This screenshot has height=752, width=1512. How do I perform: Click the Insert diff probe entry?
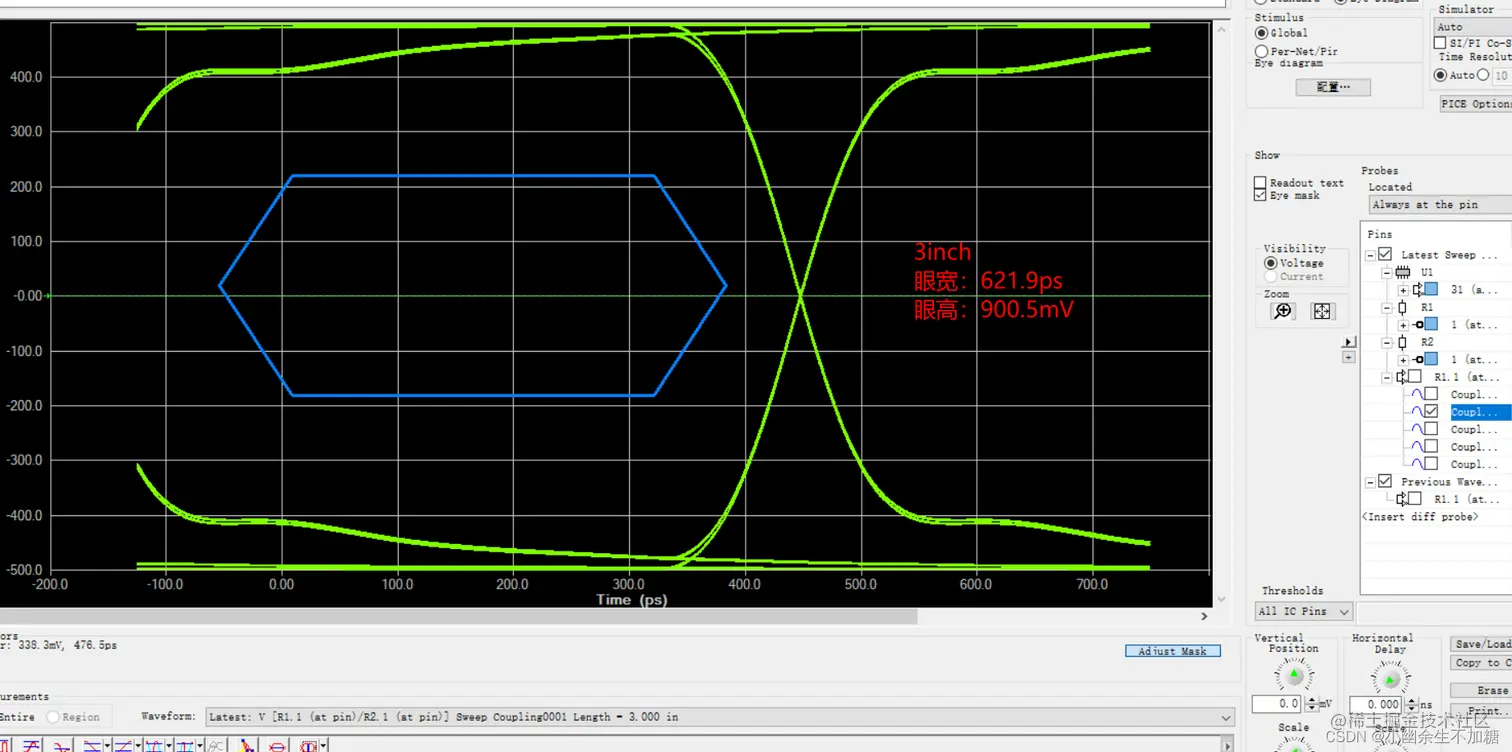[1420, 517]
